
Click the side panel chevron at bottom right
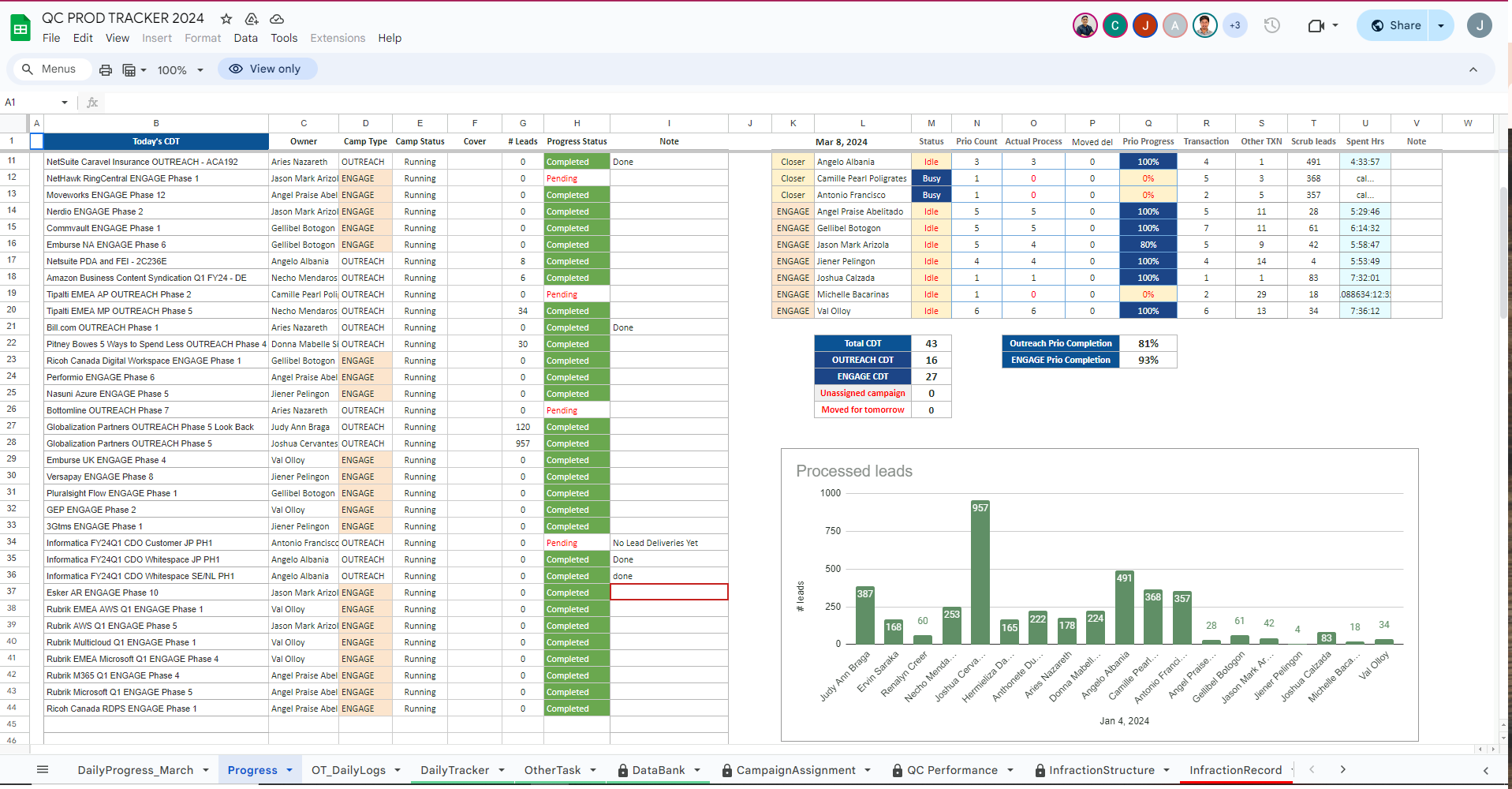[1485, 770]
